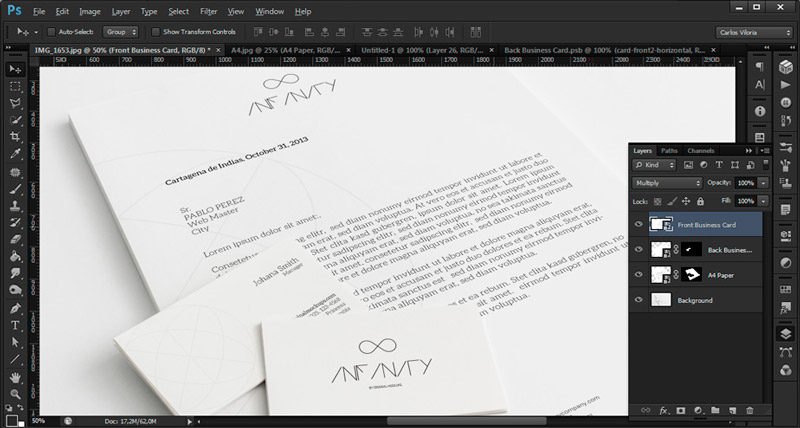Viewport: 800px width, 428px height.
Task: Select the Hand tool
Action: coord(15,377)
